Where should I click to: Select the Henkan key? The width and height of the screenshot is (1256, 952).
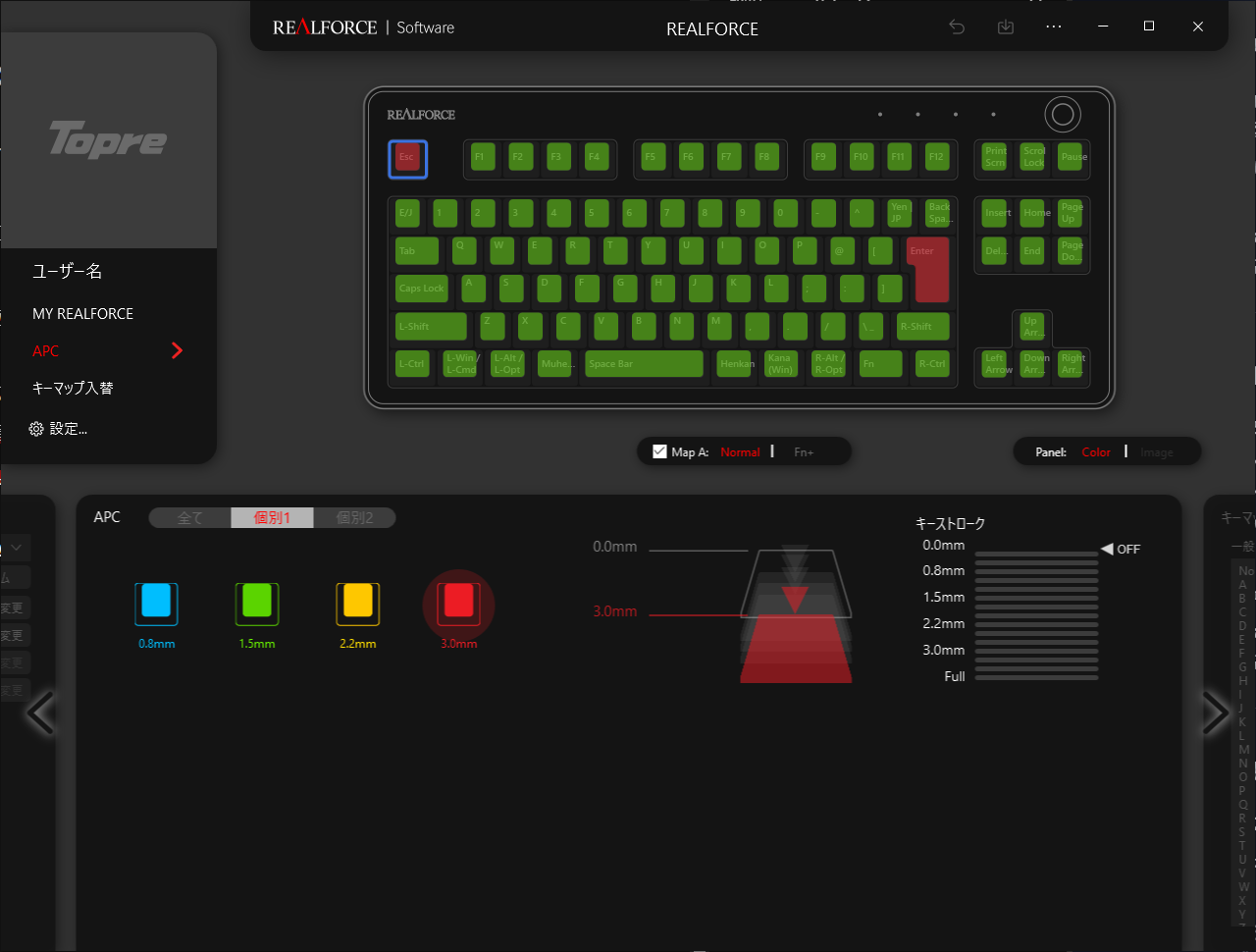(735, 363)
